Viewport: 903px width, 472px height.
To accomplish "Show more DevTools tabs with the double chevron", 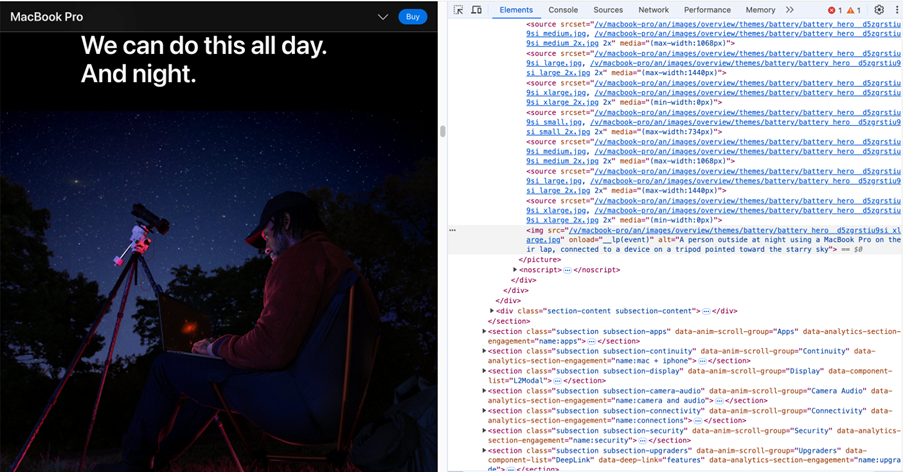I will (x=790, y=10).
